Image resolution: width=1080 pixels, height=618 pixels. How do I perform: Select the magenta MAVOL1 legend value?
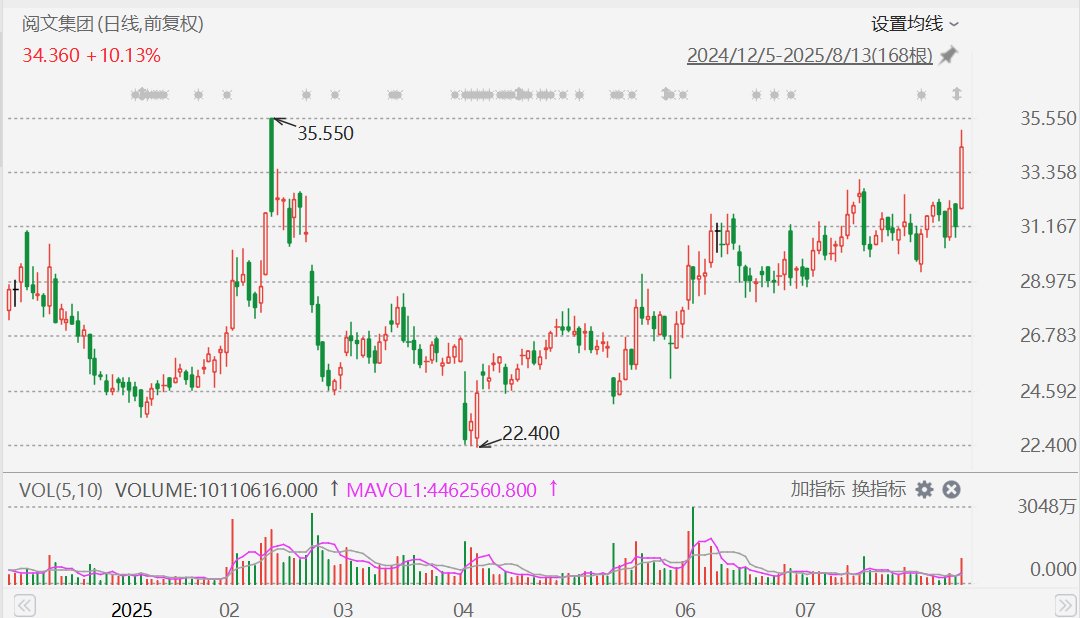pyautogui.click(x=441, y=490)
